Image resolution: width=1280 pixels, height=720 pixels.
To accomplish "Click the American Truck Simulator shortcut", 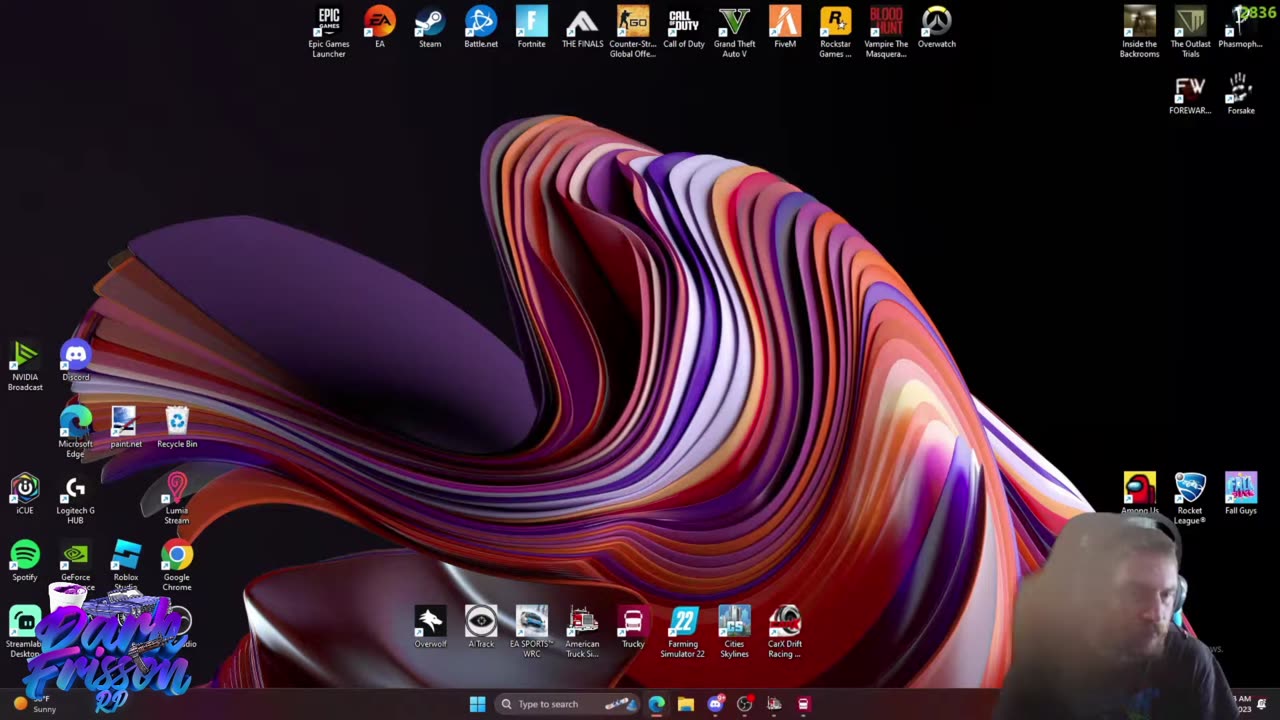I will pyautogui.click(x=582, y=631).
